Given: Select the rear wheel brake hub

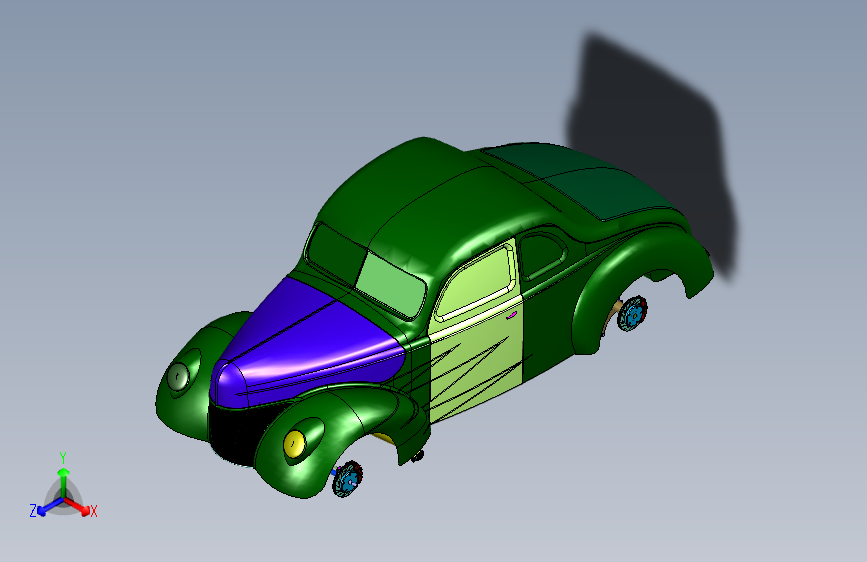Looking at the screenshot, I should (x=632, y=314).
